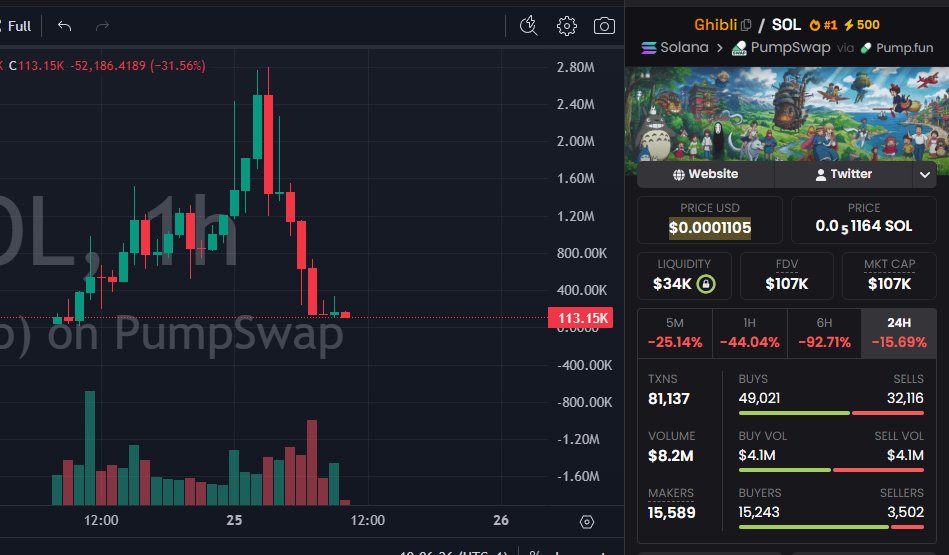Click the Ghibli token name
The height and width of the screenshot is (555, 949).
[x=715, y=25]
